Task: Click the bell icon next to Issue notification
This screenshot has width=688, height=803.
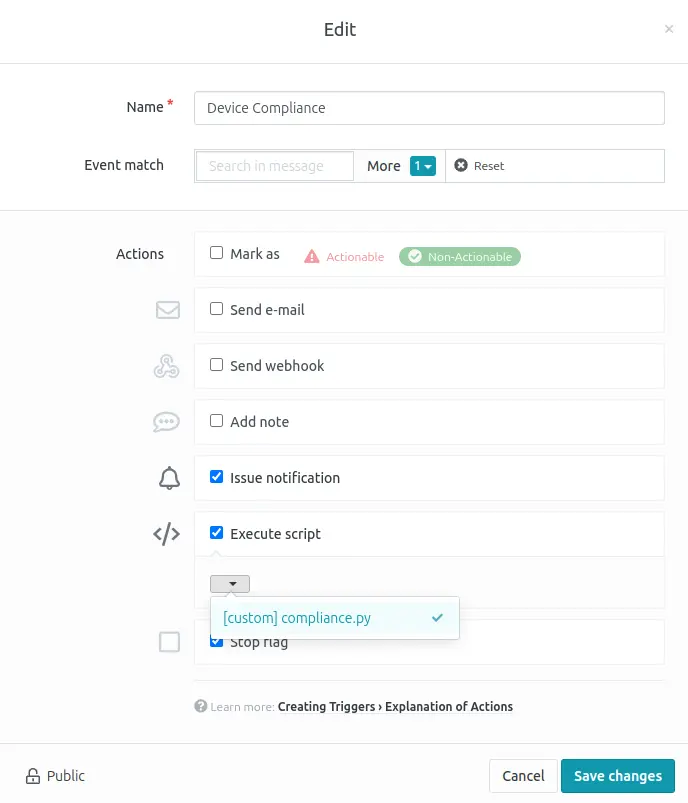Action: [x=167, y=478]
